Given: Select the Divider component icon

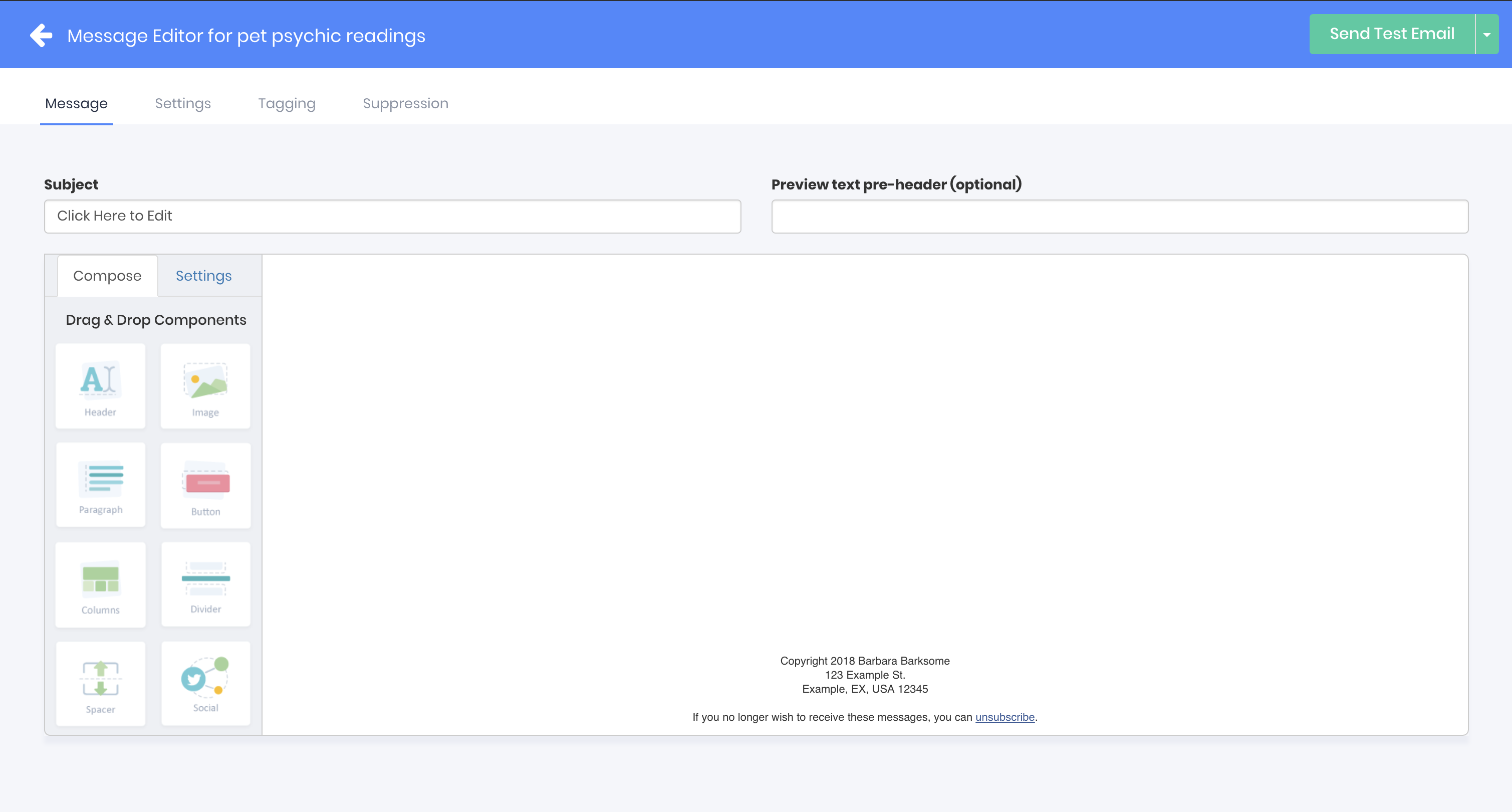Looking at the screenshot, I should (205, 584).
